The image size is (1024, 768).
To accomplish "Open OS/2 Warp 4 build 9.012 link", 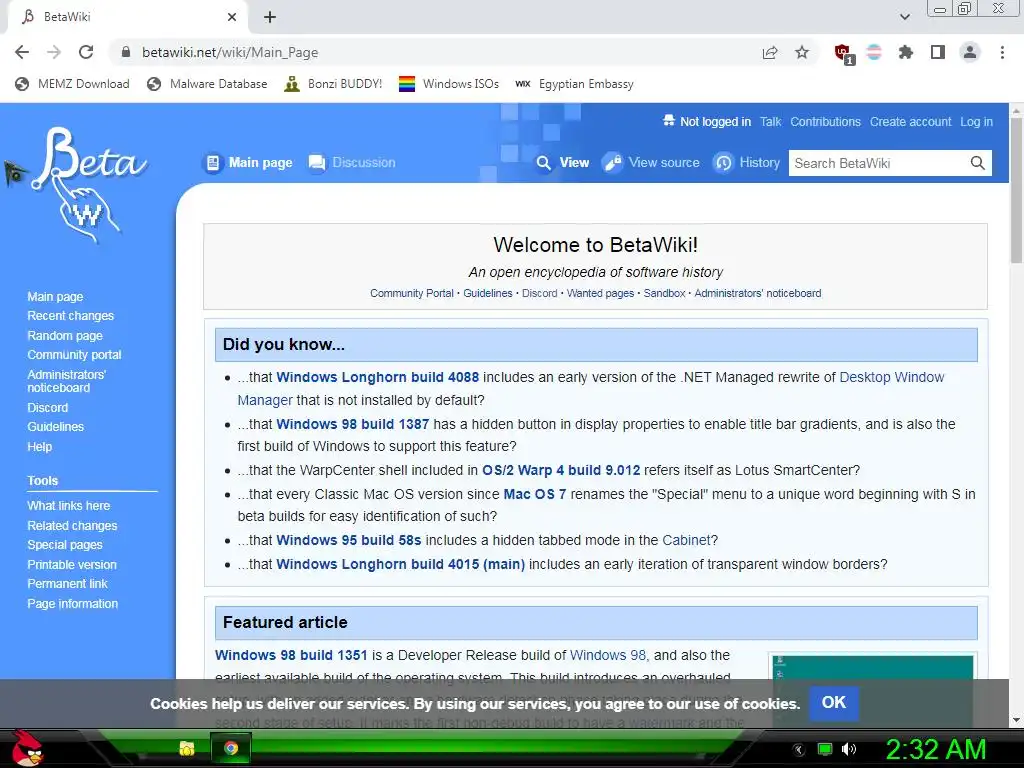I will click(x=561, y=470).
